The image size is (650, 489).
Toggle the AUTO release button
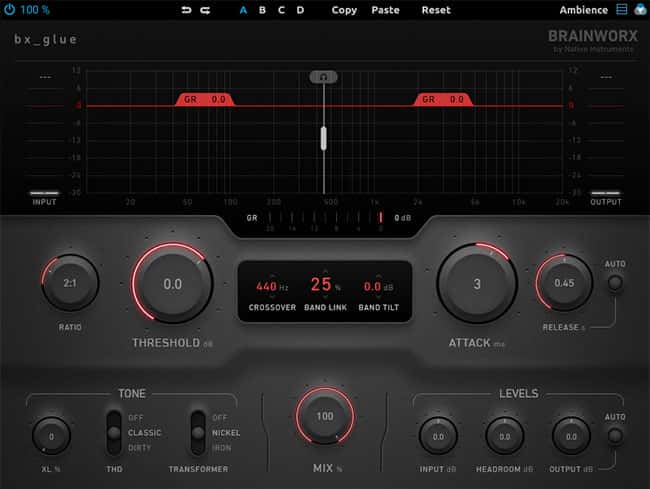[615, 283]
